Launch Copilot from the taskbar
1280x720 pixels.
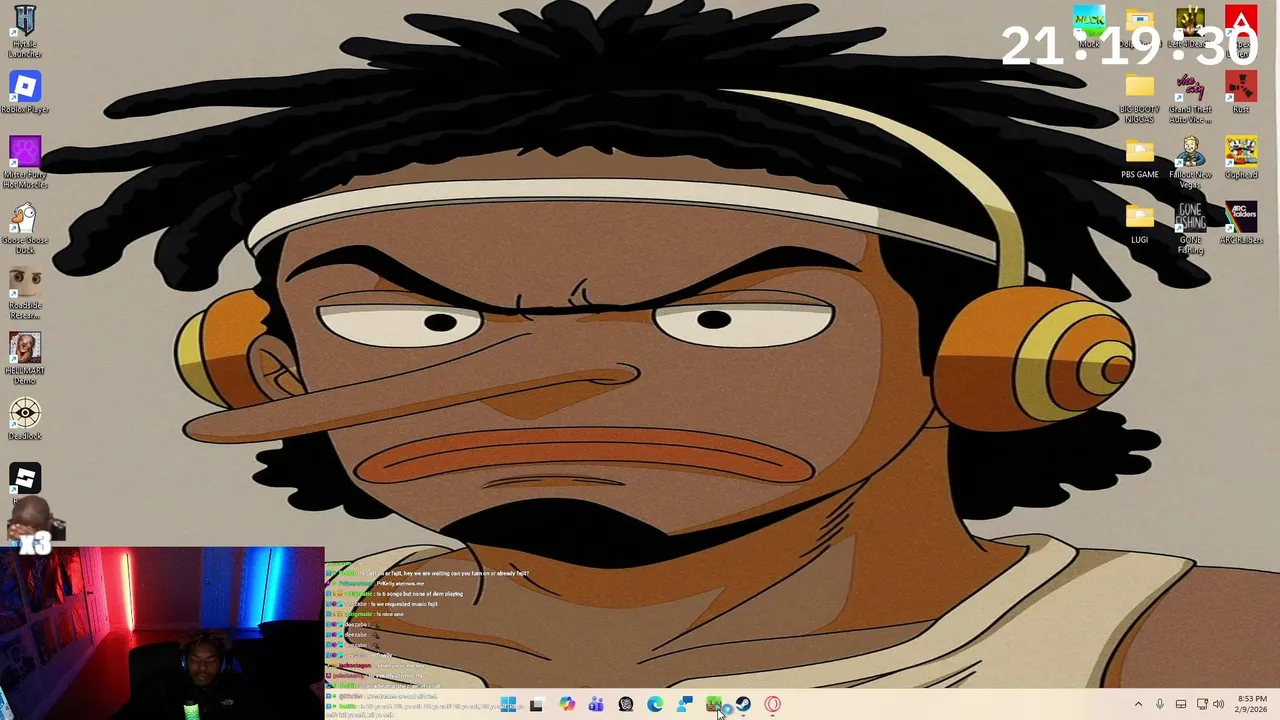[x=567, y=705]
